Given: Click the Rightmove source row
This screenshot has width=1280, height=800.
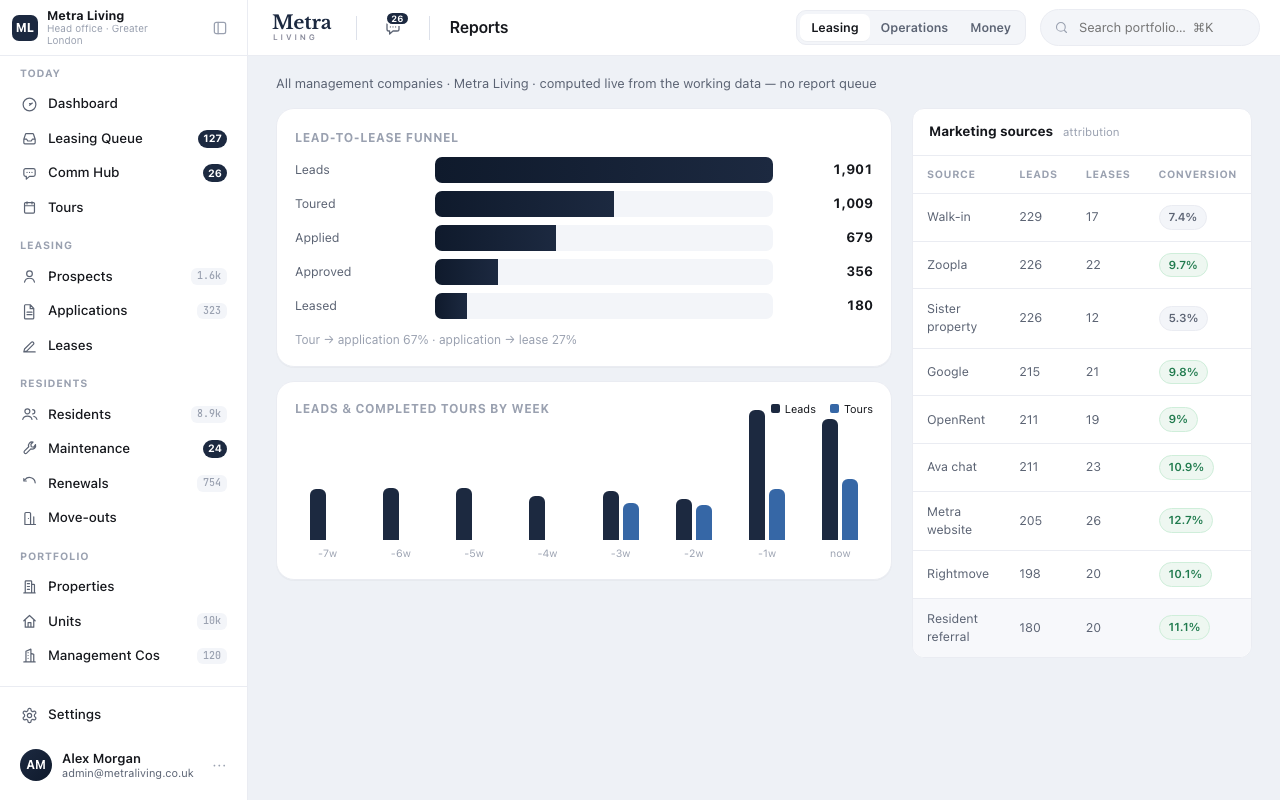Looking at the screenshot, I should click(x=1082, y=574).
